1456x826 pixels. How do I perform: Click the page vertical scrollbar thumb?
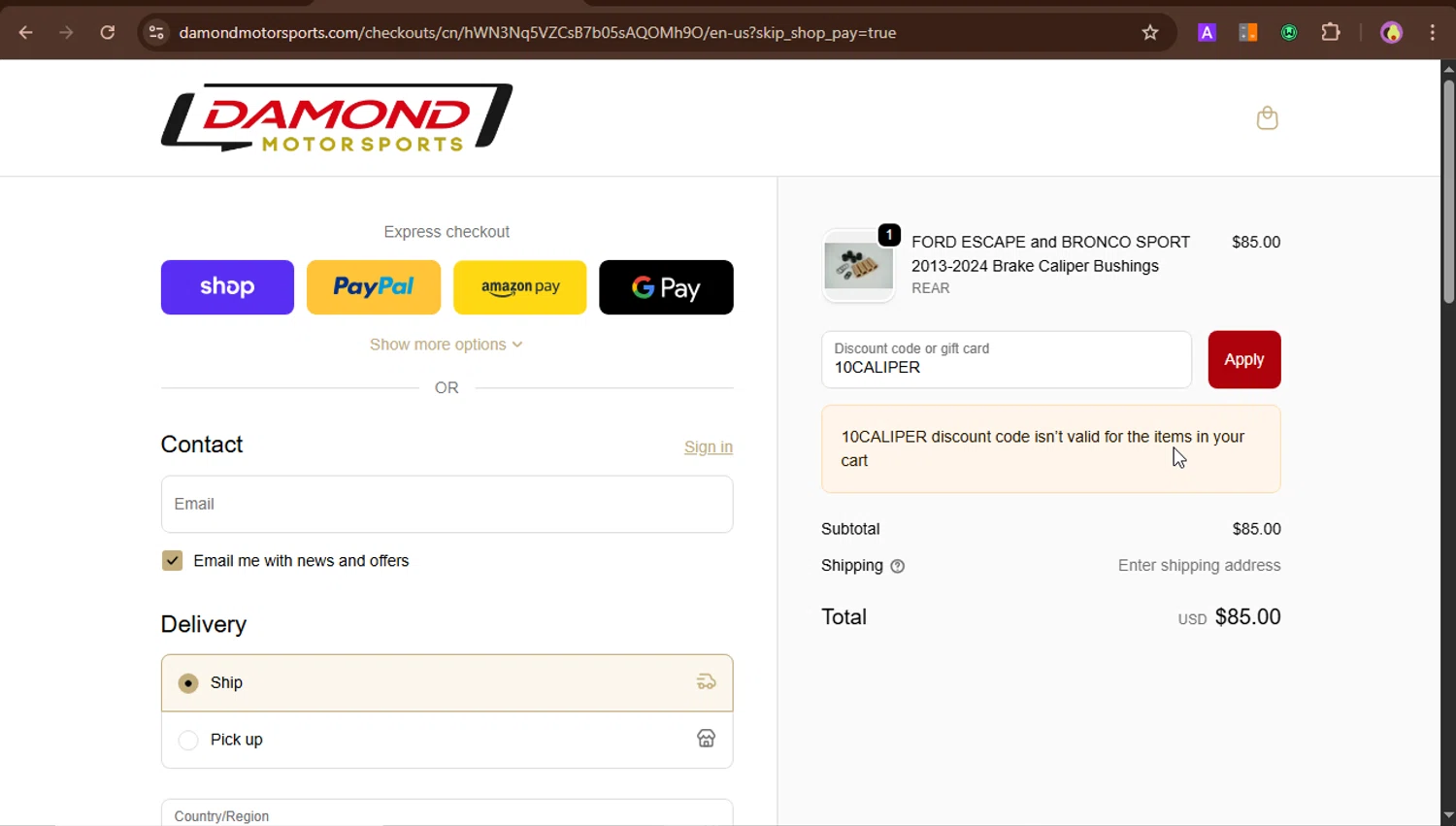1448,192
